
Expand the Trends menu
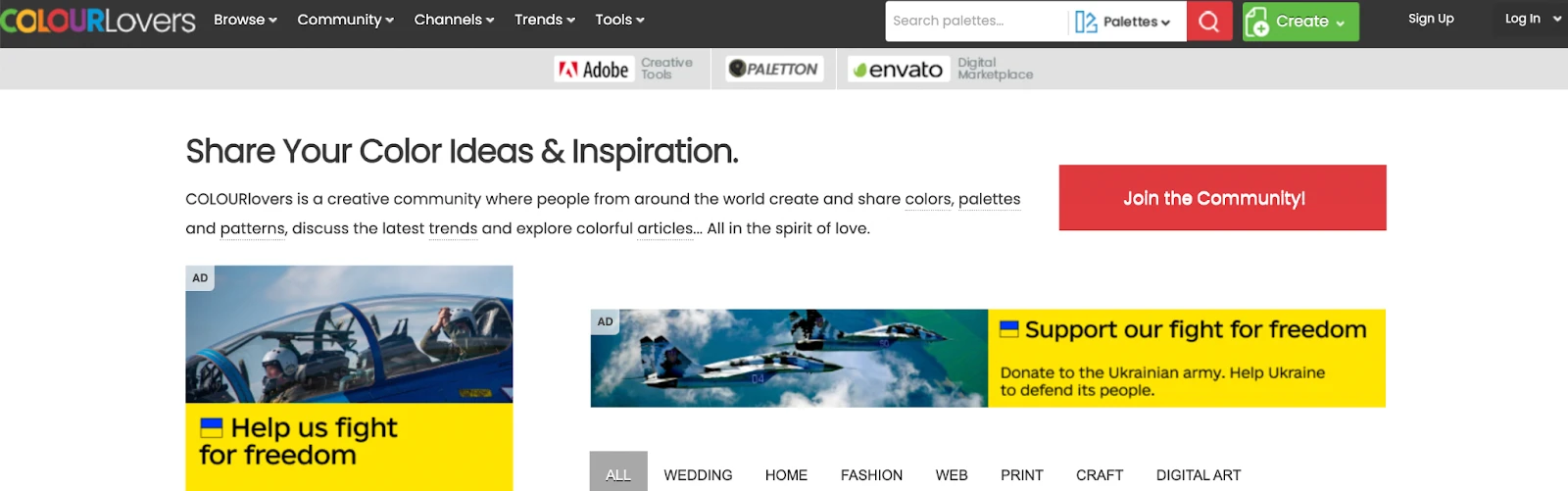pos(545,20)
